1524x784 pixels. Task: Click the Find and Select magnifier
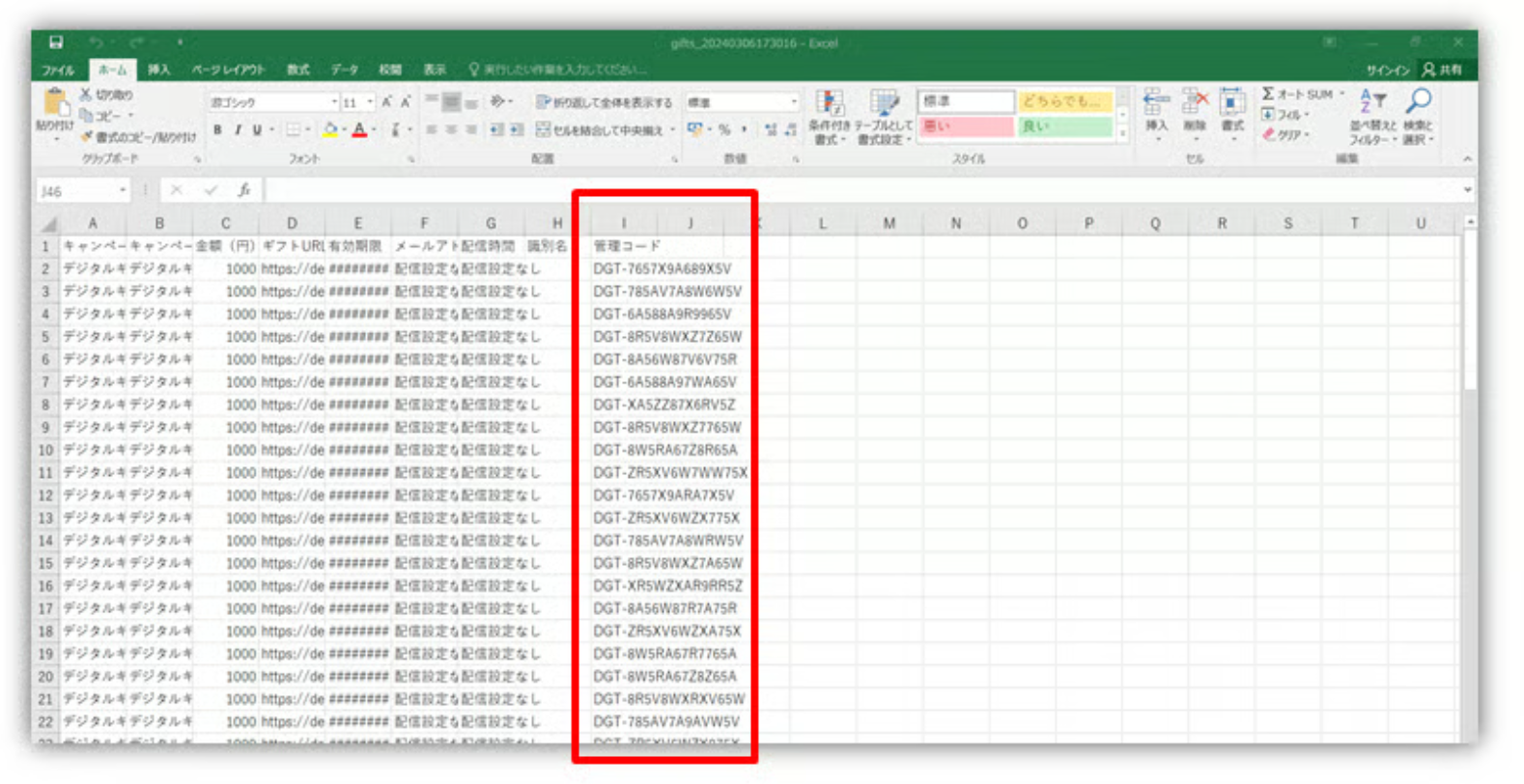pyautogui.click(x=1418, y=100)
